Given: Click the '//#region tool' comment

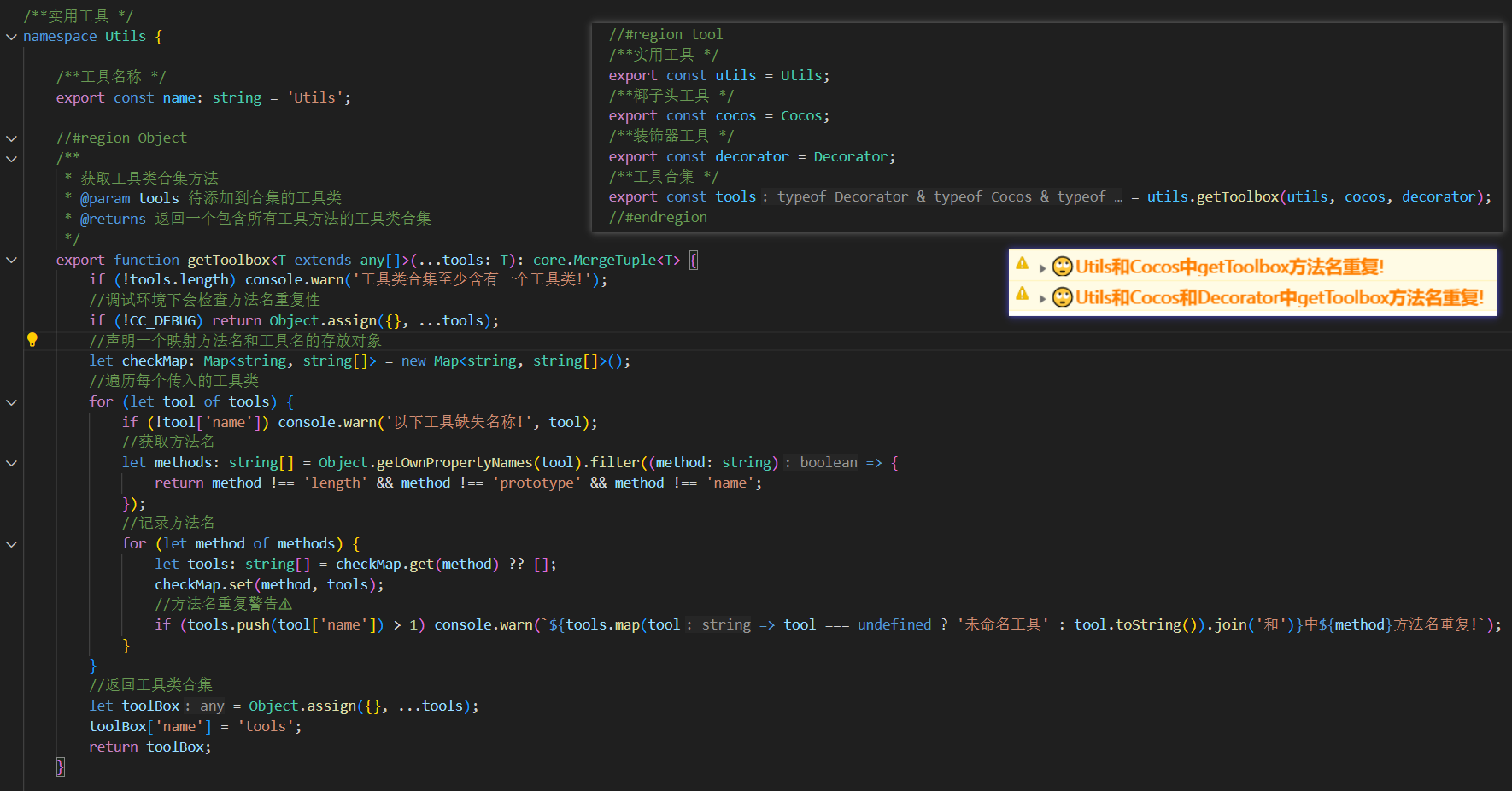Looking at the screenshot, I should (x=665, y=35).
